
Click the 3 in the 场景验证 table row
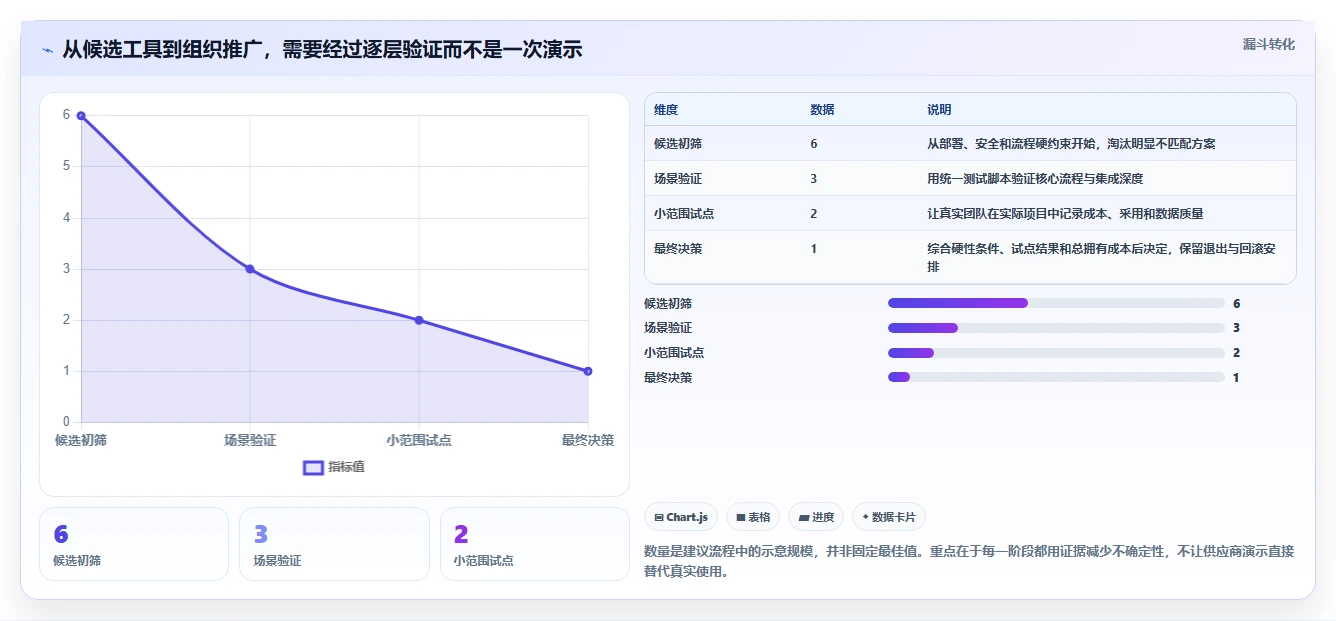(814, 179)
